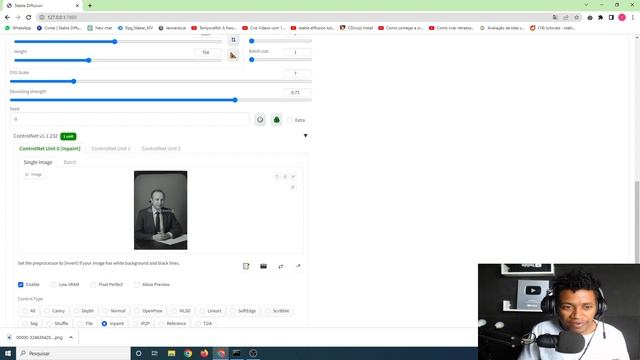Send dimensions with the upward arrow icon

tap(298, 266)
